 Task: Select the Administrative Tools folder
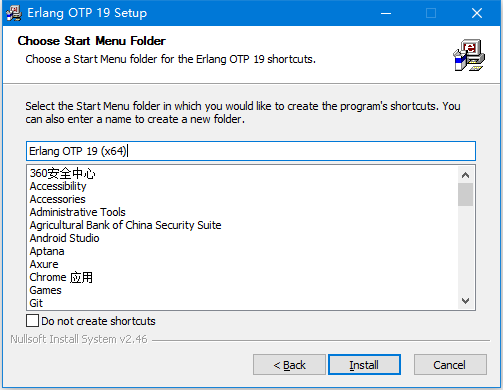78,212
